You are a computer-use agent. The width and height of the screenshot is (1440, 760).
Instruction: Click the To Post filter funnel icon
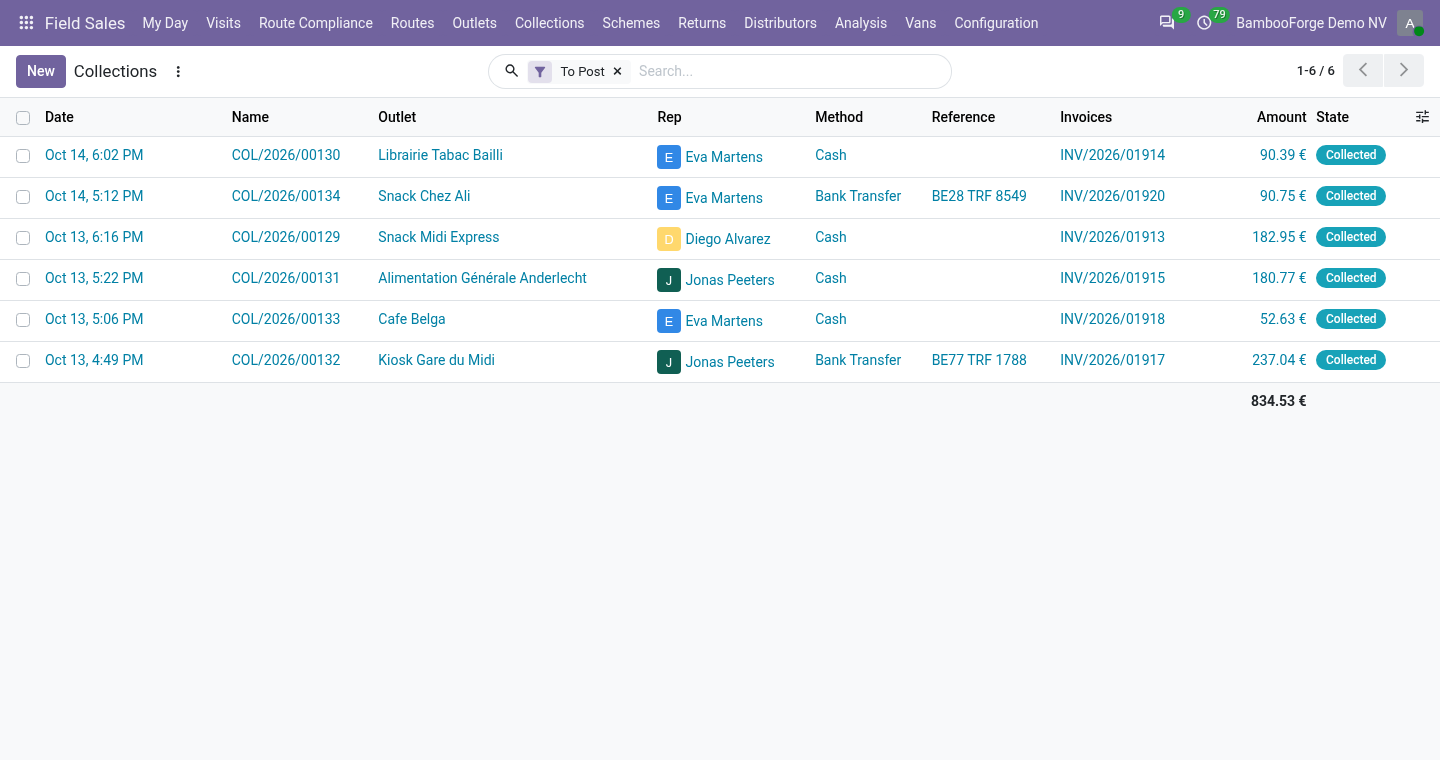pos(540,72)
